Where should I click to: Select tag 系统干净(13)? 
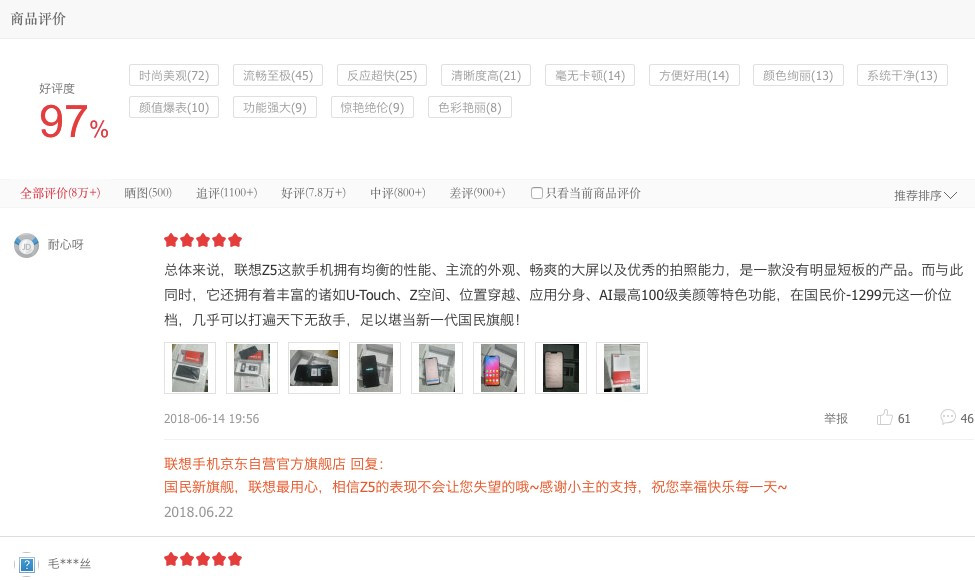[902, 75]
